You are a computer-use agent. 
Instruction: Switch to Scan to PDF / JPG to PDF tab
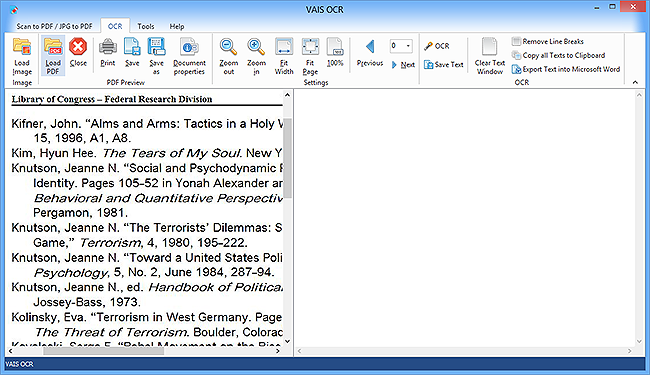point(54,26)
